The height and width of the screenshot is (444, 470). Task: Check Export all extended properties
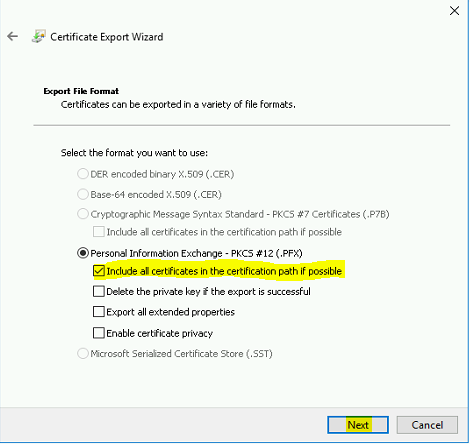click(99, 312)
